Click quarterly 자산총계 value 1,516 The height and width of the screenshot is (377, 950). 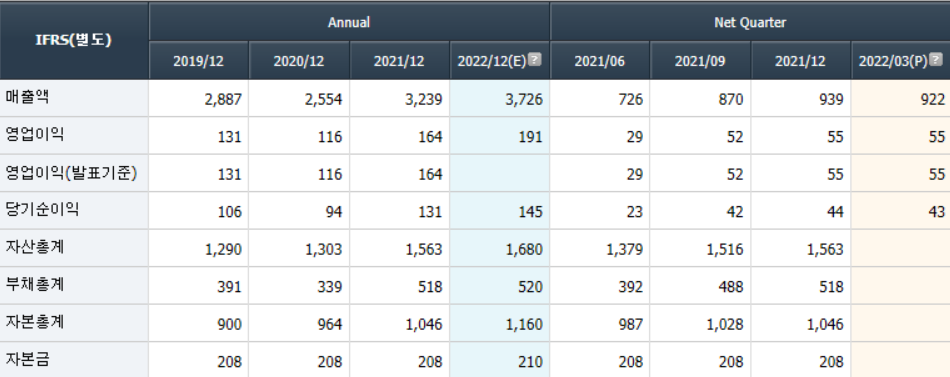[725, 250]
